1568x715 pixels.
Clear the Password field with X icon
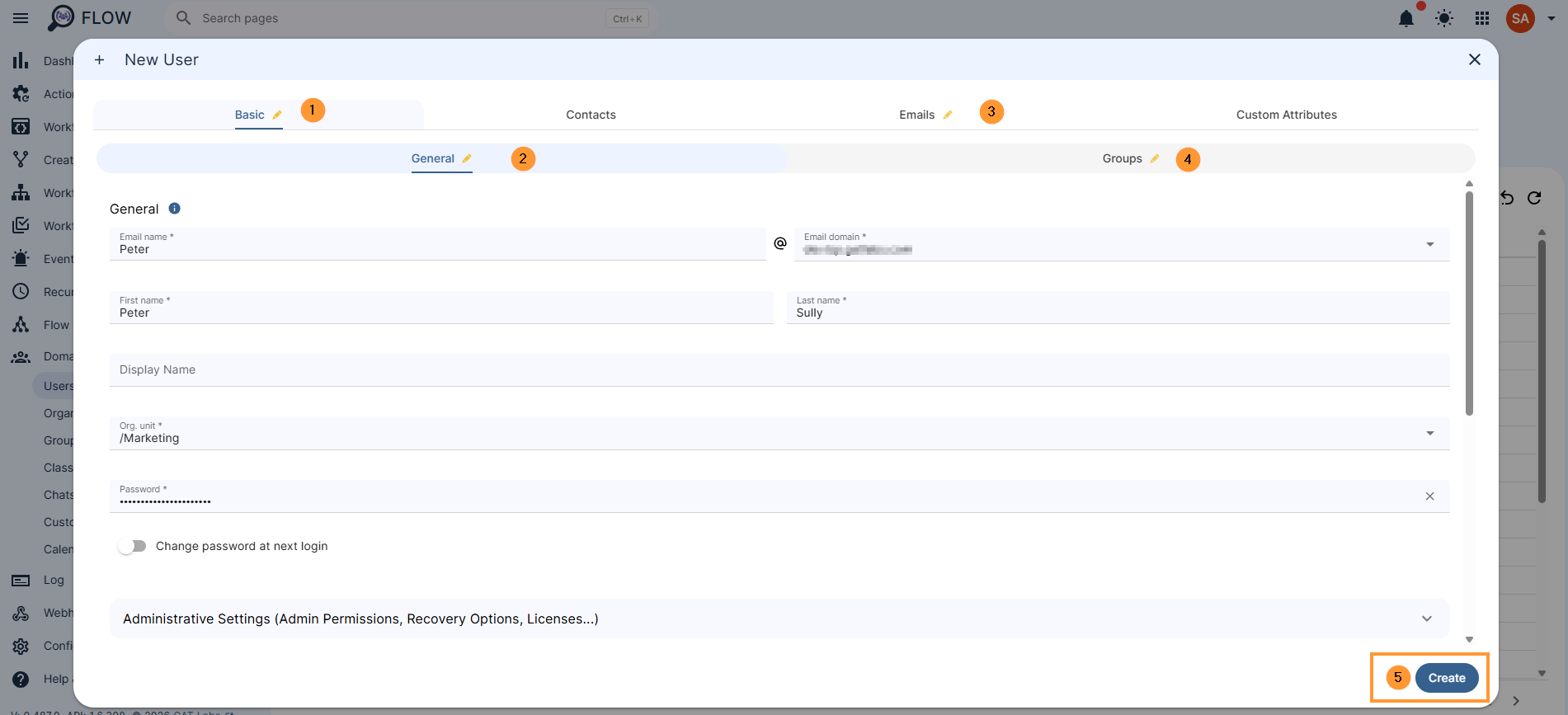1429,496
